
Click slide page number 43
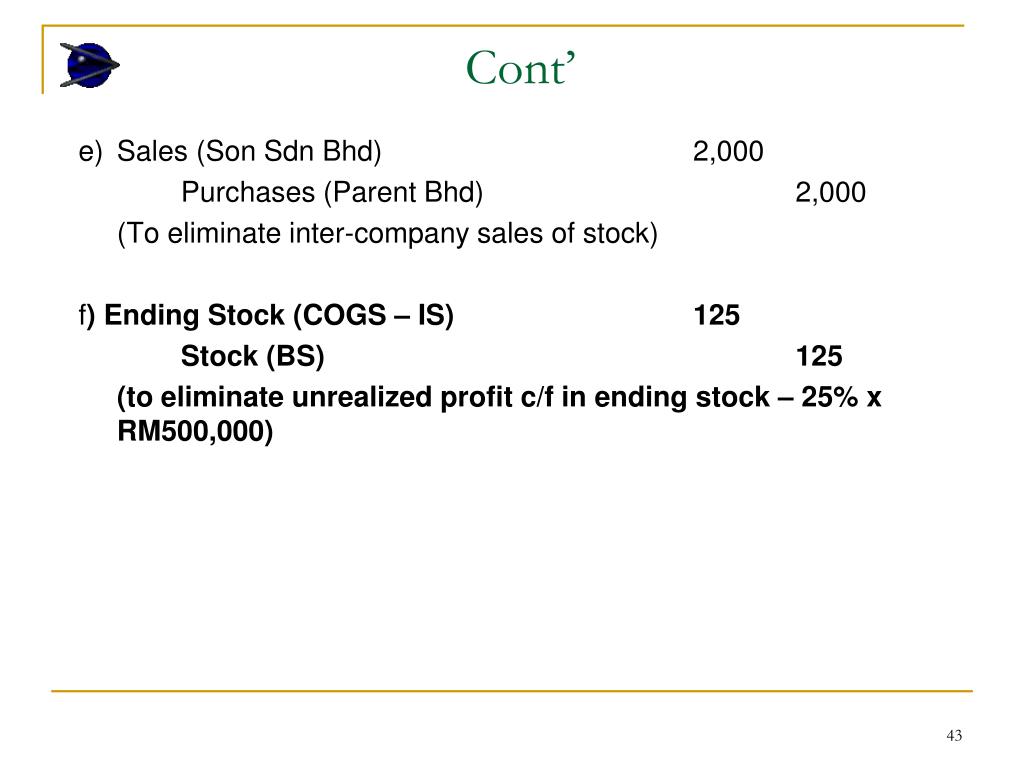click(954, 735)
